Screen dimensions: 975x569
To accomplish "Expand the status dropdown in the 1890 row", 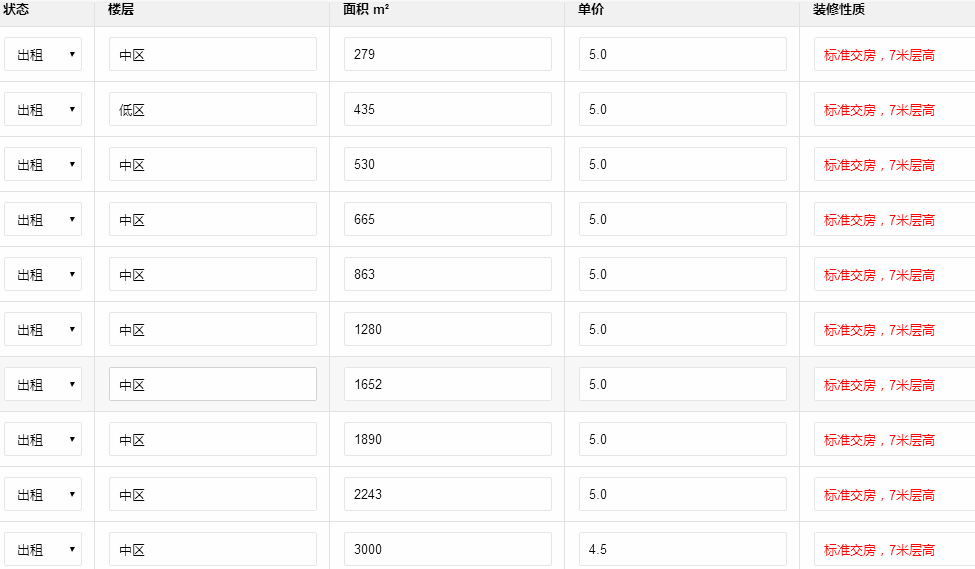I will tap(43, 440).
